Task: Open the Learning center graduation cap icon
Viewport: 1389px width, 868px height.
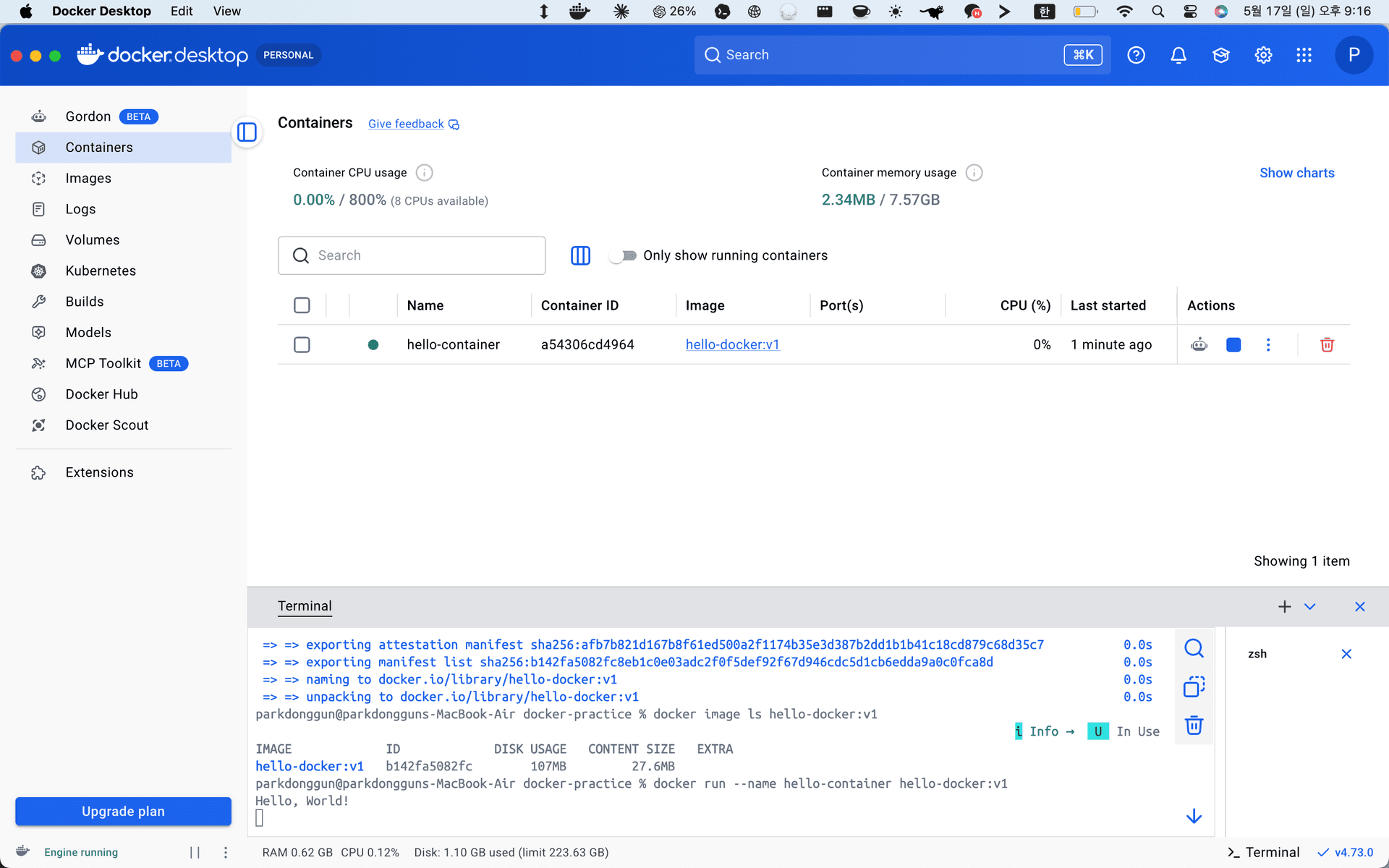Action: (x=1221, y=55)
